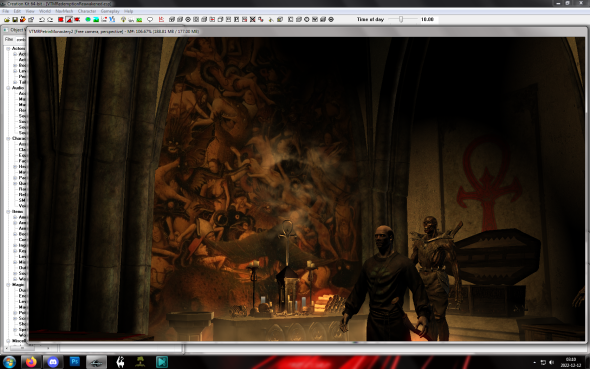The height and width of the screenshot is (369, 590).
Task: Click the crossed-out X toolbar icon
Action: point(252,20)
